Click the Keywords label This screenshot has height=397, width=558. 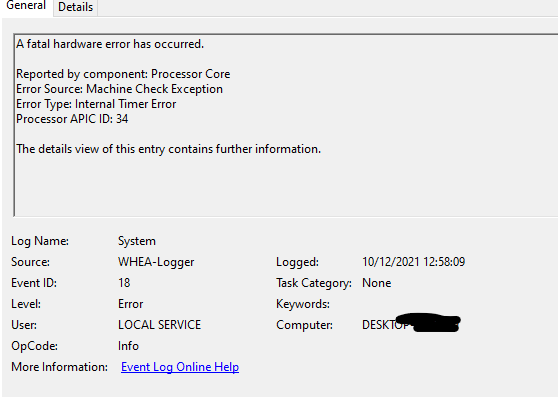(x=303, y=304)
